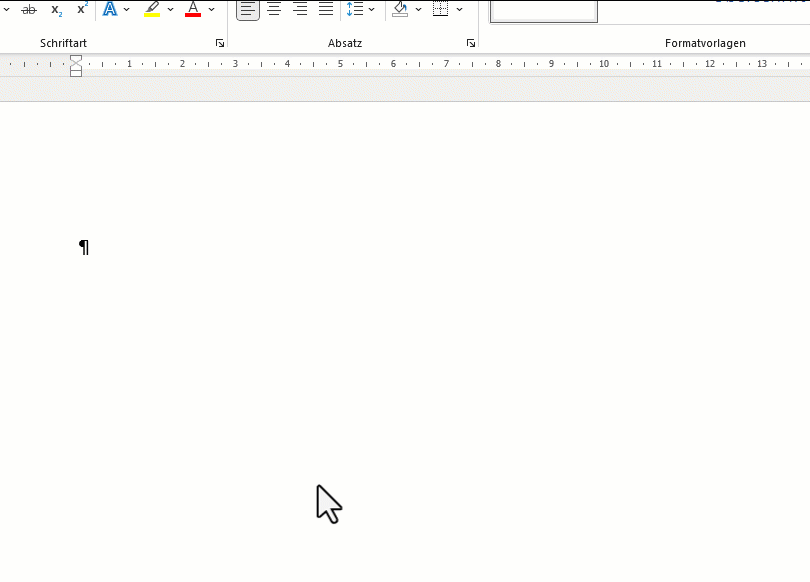Screen dimensions: 810x582
Task: Click the shading paint bucket icon
Action: click(x=400, y=9)
